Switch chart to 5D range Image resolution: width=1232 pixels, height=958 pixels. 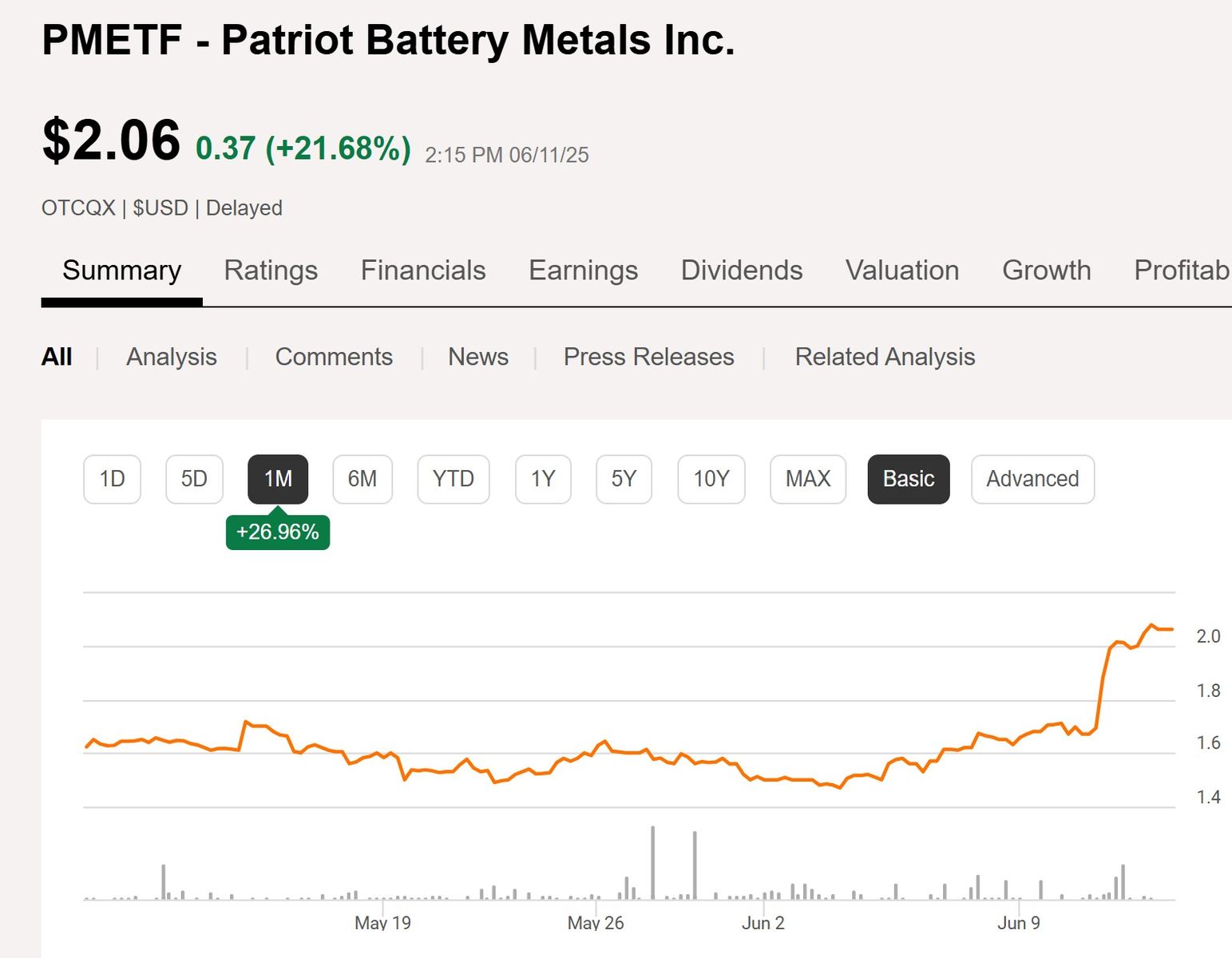tap(194, 479)
